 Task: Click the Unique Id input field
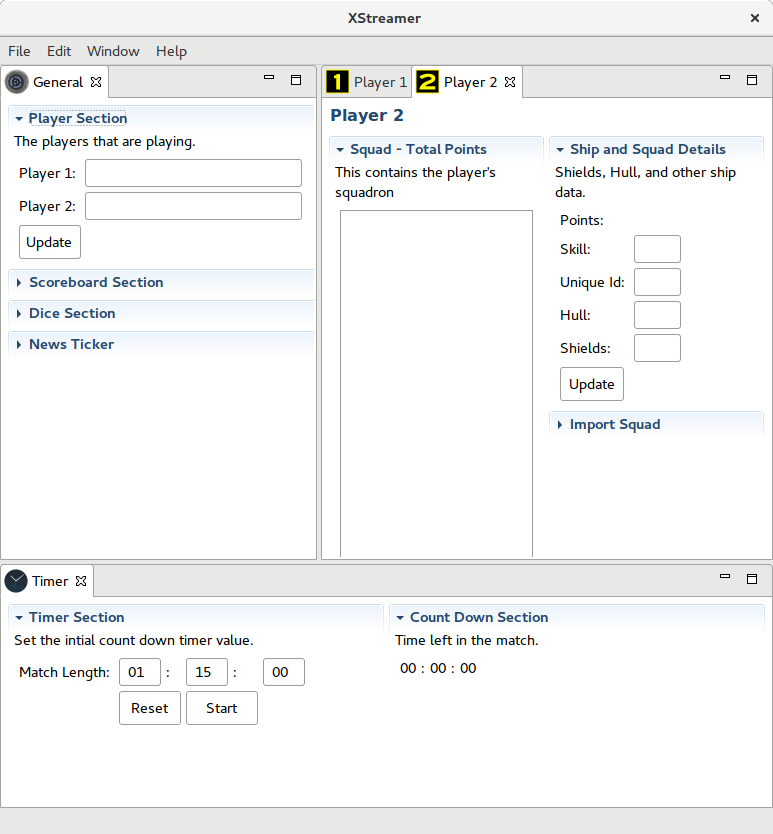(x=657, y=282)
